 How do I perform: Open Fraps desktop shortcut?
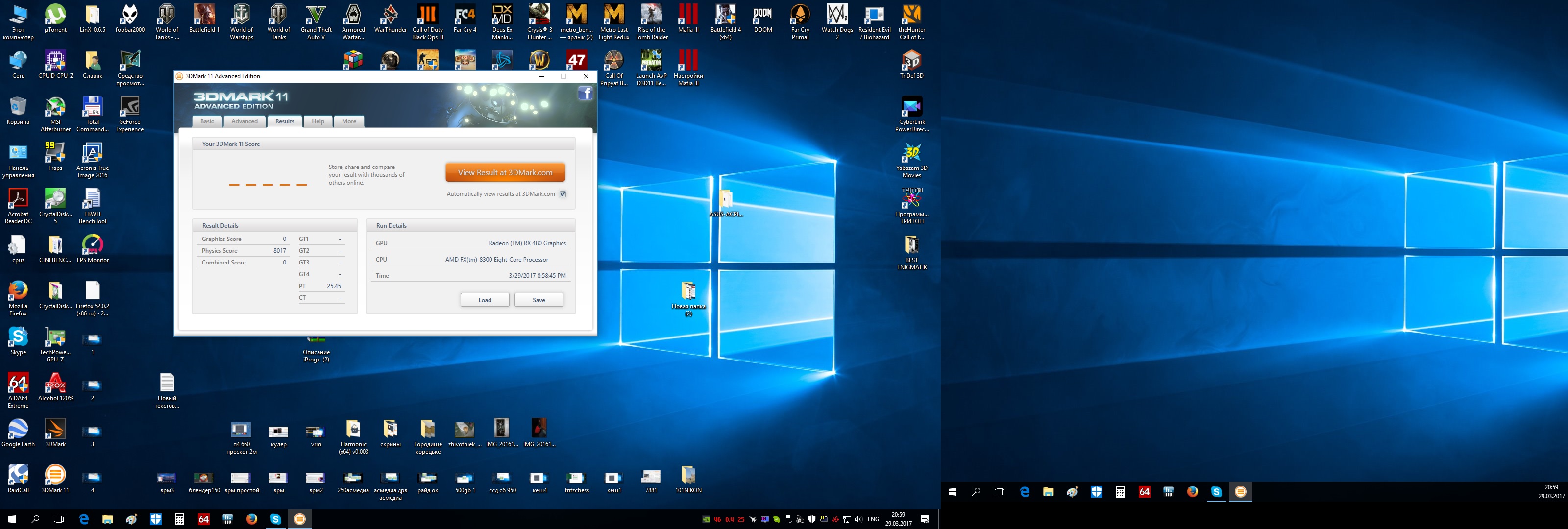(55, 154)
